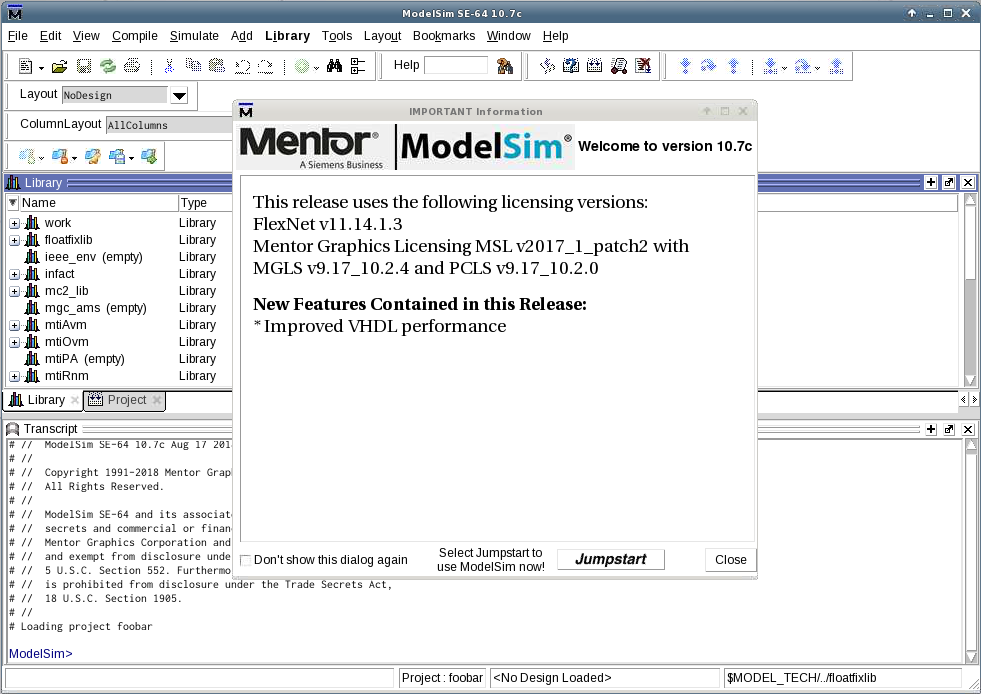
Task: Expand the mtiOvm library node
Action: [x=14, y=342]
